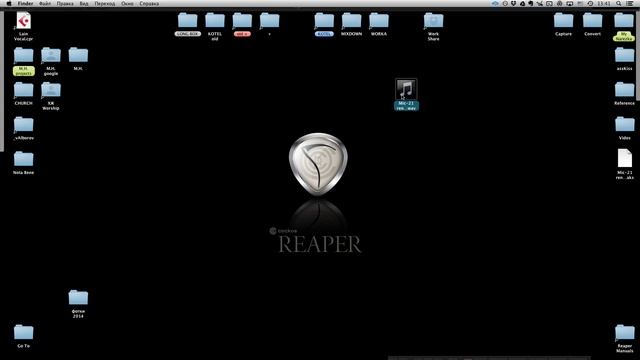
Task: Open the folder directly above the Reference folder
Action: 624,55
